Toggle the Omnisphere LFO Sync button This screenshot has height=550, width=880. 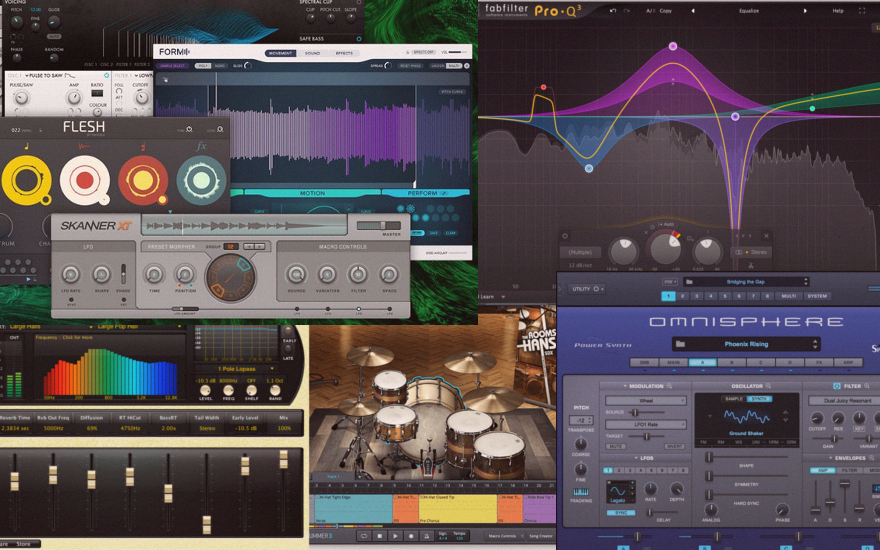tap(621, 513)
